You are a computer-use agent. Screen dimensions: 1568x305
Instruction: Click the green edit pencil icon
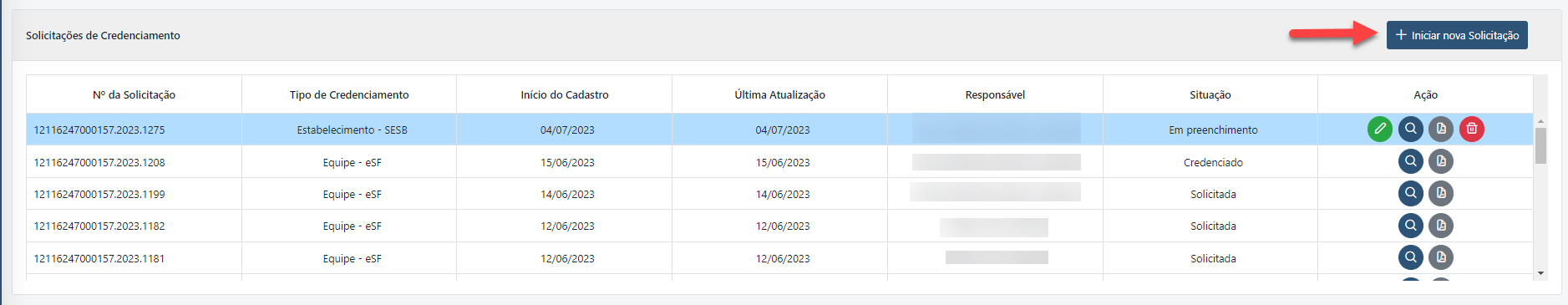[x=1380, y=129]
